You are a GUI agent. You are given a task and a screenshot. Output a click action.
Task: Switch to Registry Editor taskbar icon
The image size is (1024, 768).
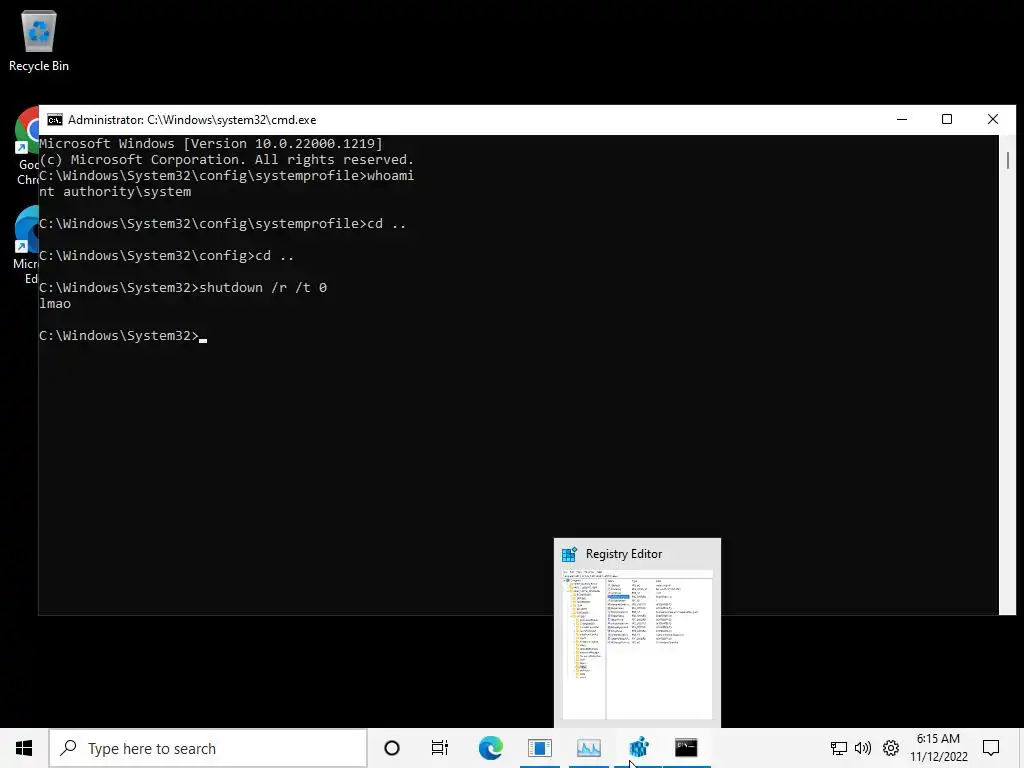(x=638, y=748)
